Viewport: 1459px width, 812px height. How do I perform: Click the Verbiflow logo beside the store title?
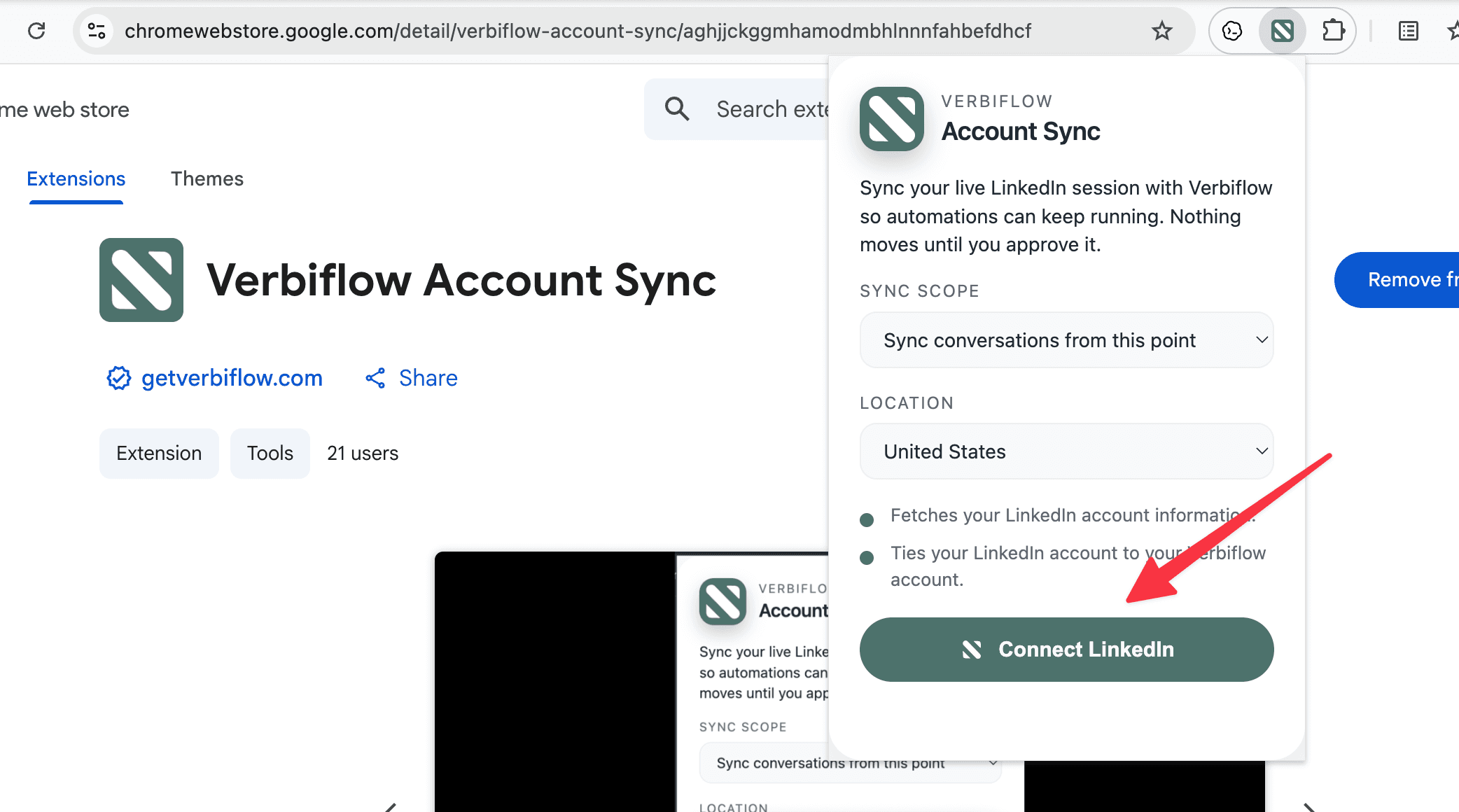coord(141,280)
